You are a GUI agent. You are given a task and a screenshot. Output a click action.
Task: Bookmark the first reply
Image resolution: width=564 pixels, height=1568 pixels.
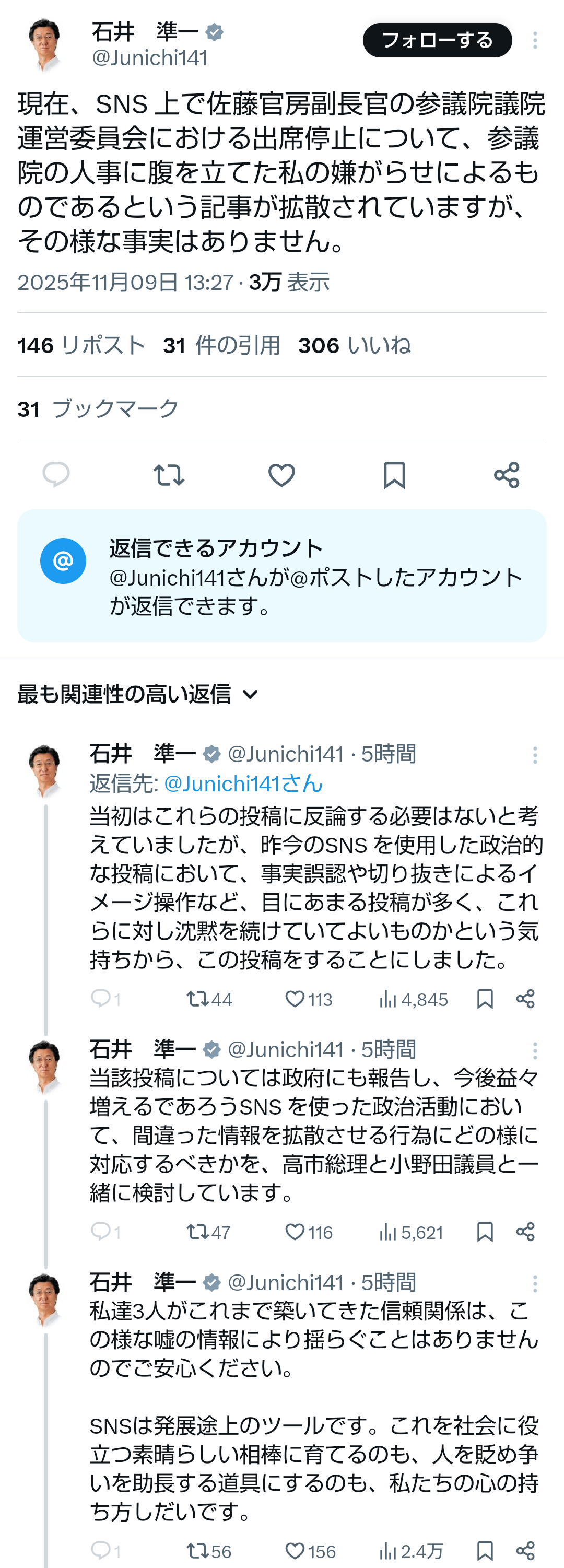coord(485,999)
